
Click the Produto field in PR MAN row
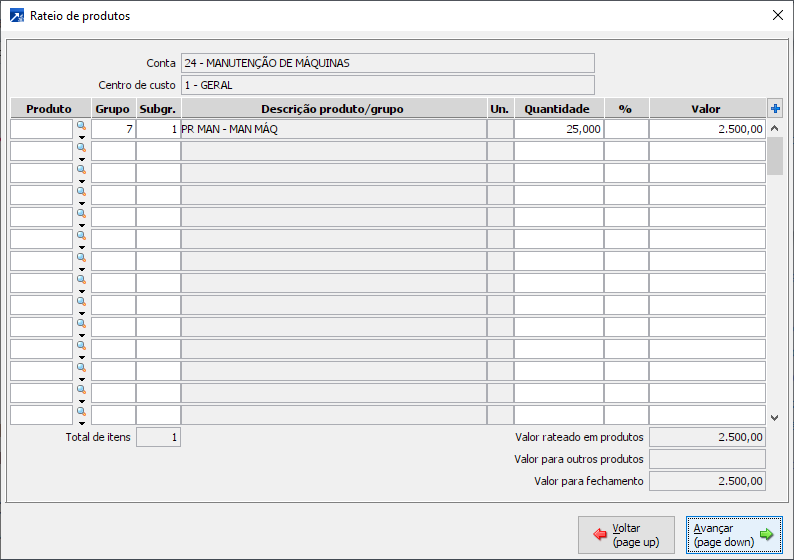[42, 129]
